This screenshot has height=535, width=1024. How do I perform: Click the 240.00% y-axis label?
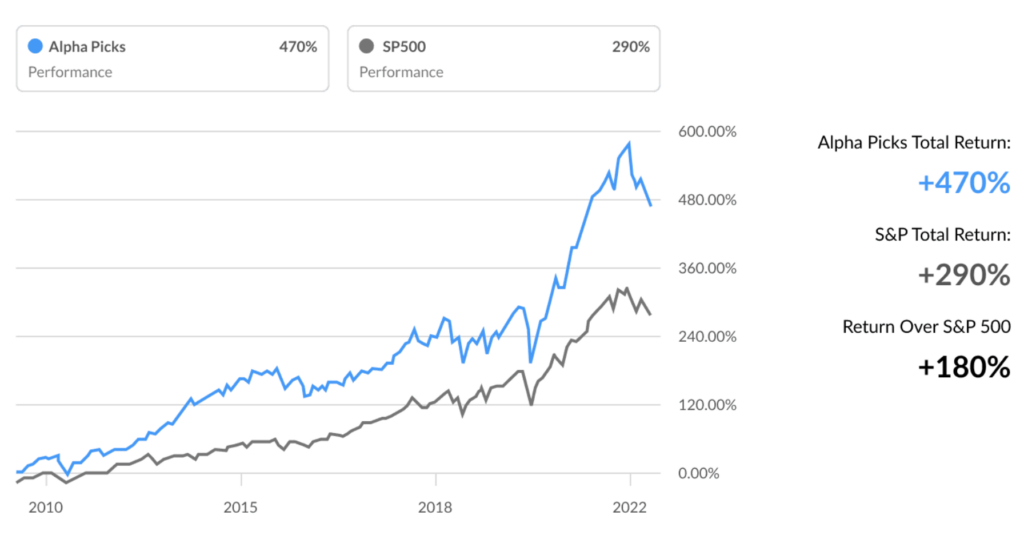[707, 336]
